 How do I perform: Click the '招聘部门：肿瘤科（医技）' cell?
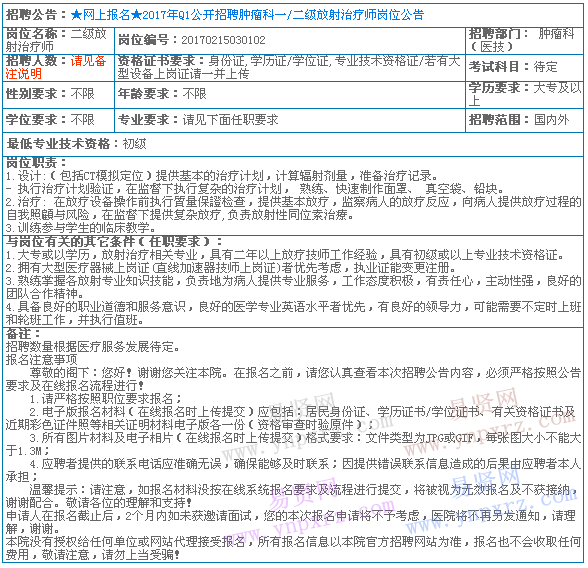point(524,40)
